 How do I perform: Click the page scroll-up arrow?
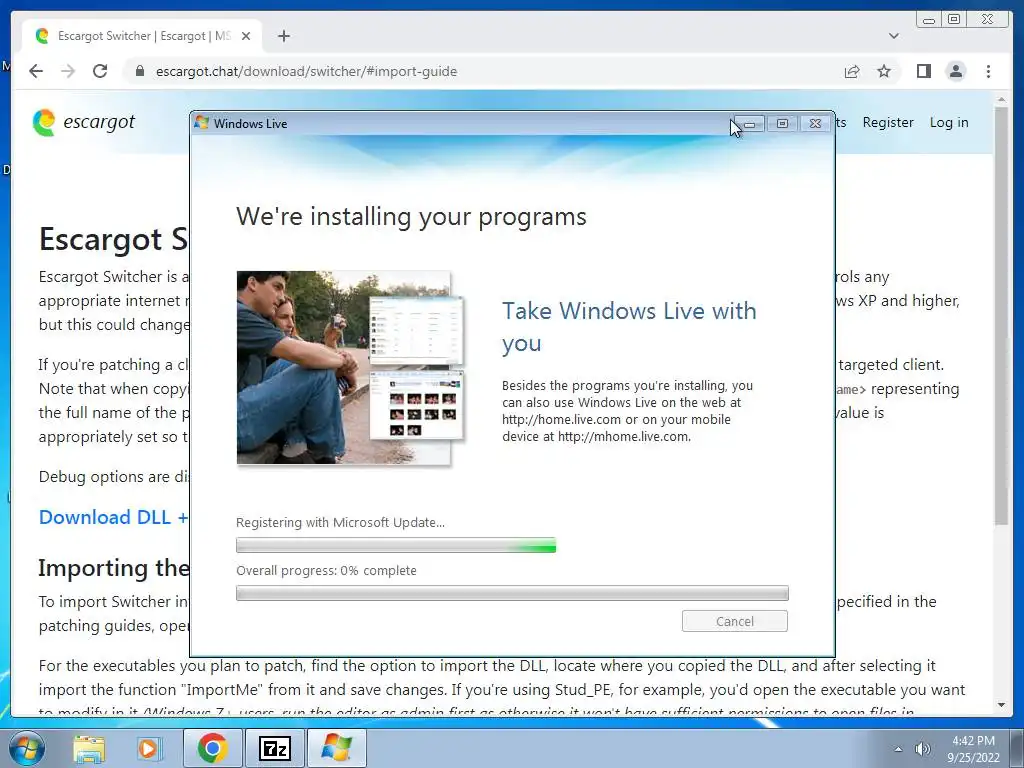[1002, 100]
